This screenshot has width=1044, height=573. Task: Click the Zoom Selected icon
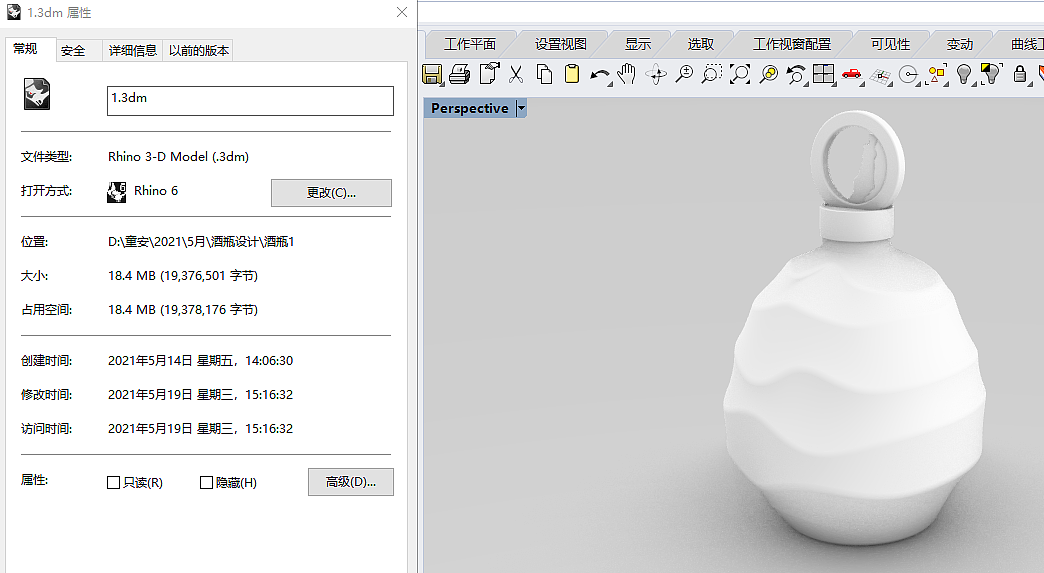point(768,74)
